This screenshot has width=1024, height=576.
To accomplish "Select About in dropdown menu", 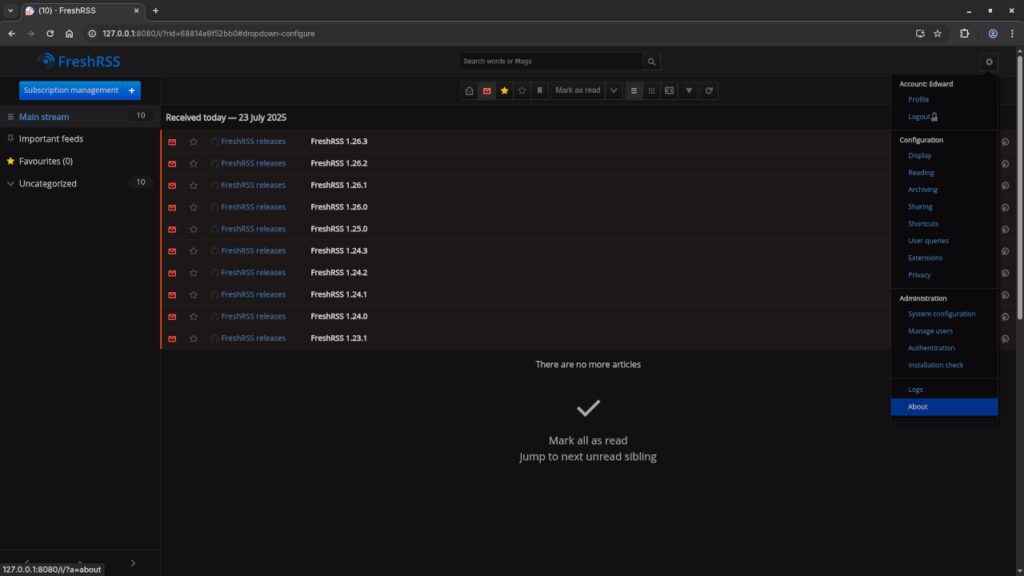I will 944,407.
